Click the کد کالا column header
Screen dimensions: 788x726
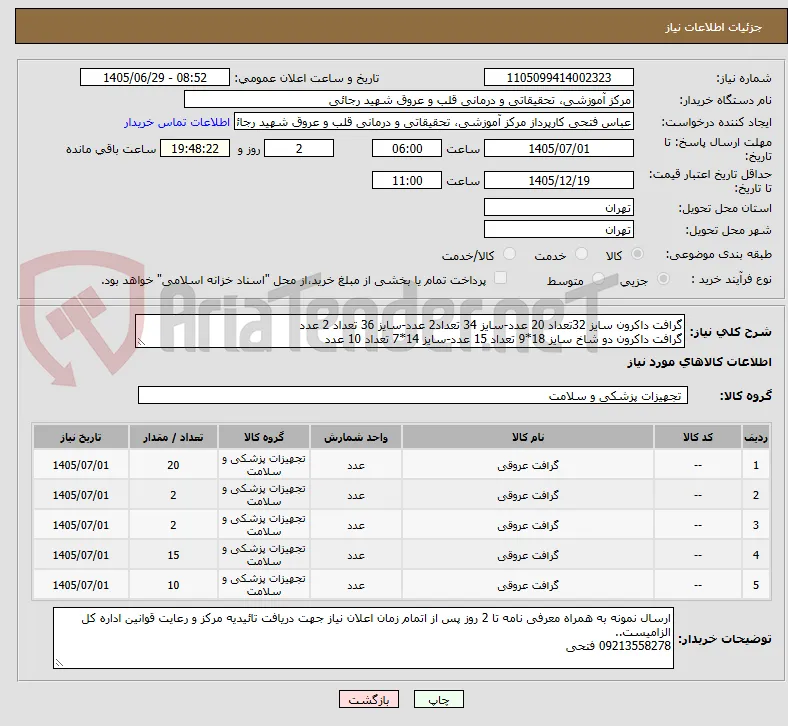point(698,437)
